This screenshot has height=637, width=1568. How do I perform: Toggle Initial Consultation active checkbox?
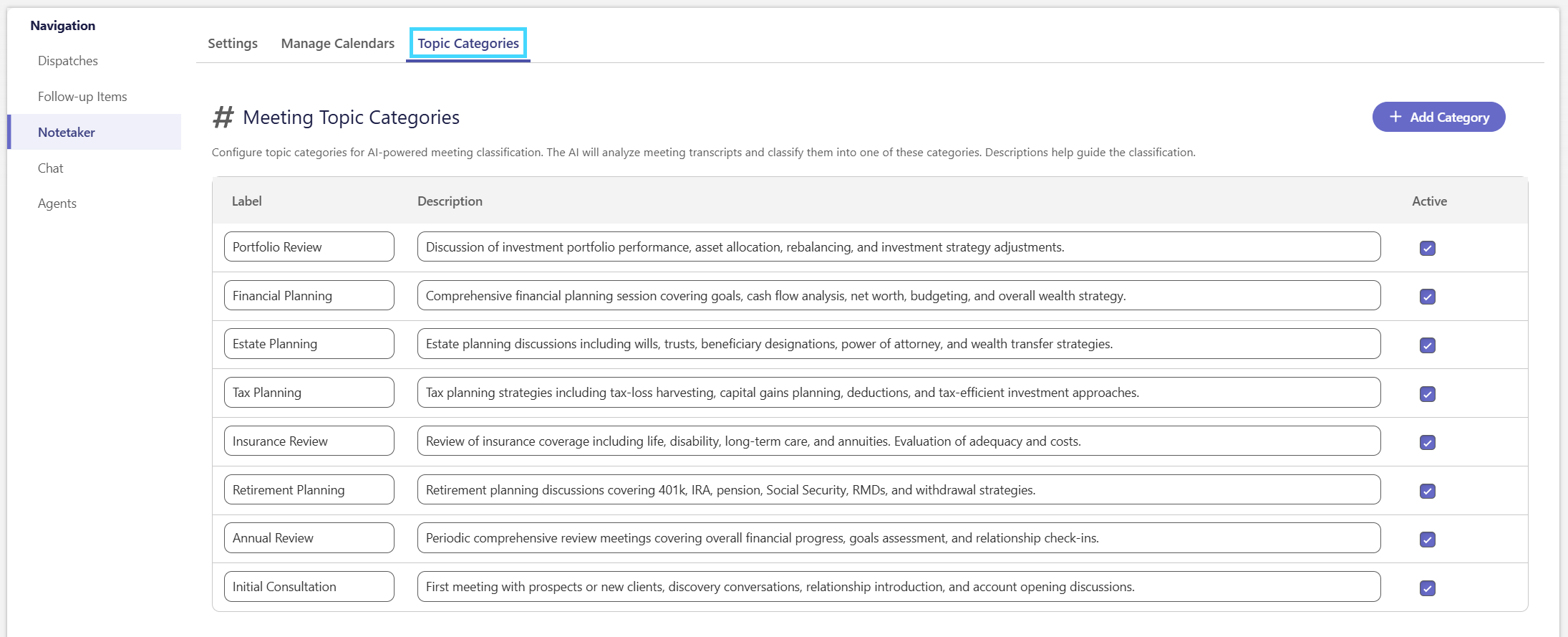click(1427, 588)
